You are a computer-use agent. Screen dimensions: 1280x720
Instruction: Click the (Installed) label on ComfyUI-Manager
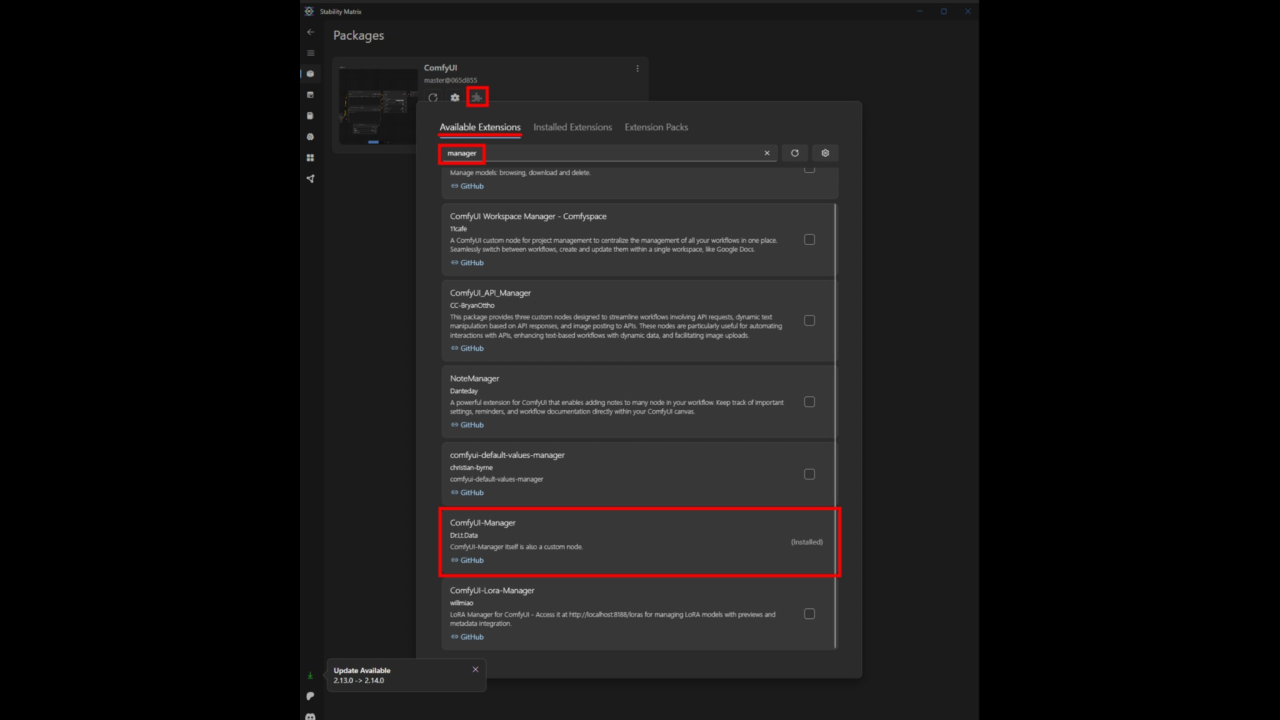click(807, 542)
